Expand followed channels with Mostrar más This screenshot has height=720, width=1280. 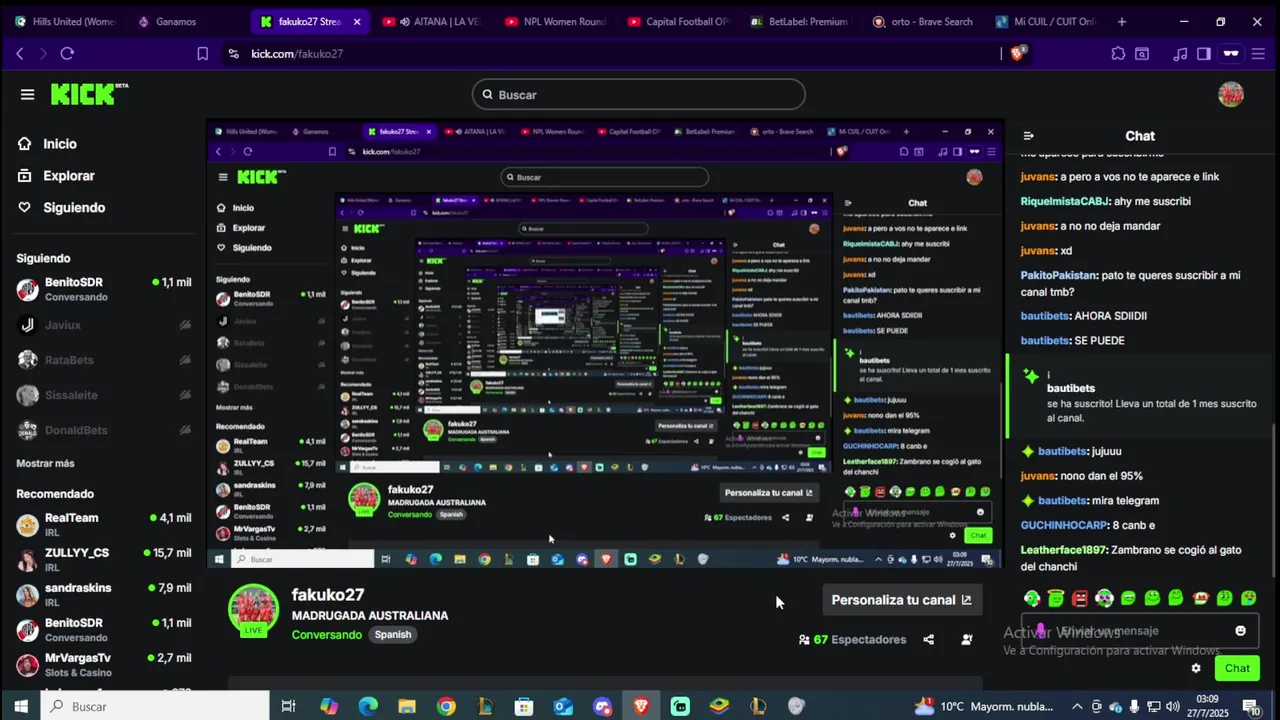[45, 463]
